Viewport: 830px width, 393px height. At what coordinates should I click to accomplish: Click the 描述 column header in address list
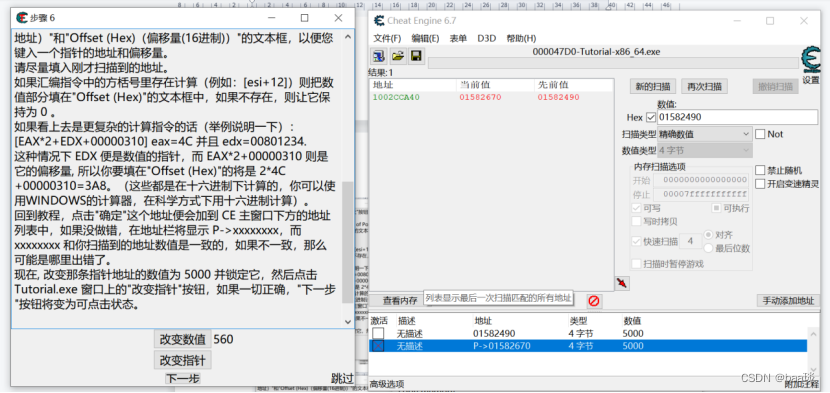coord(407,321)
